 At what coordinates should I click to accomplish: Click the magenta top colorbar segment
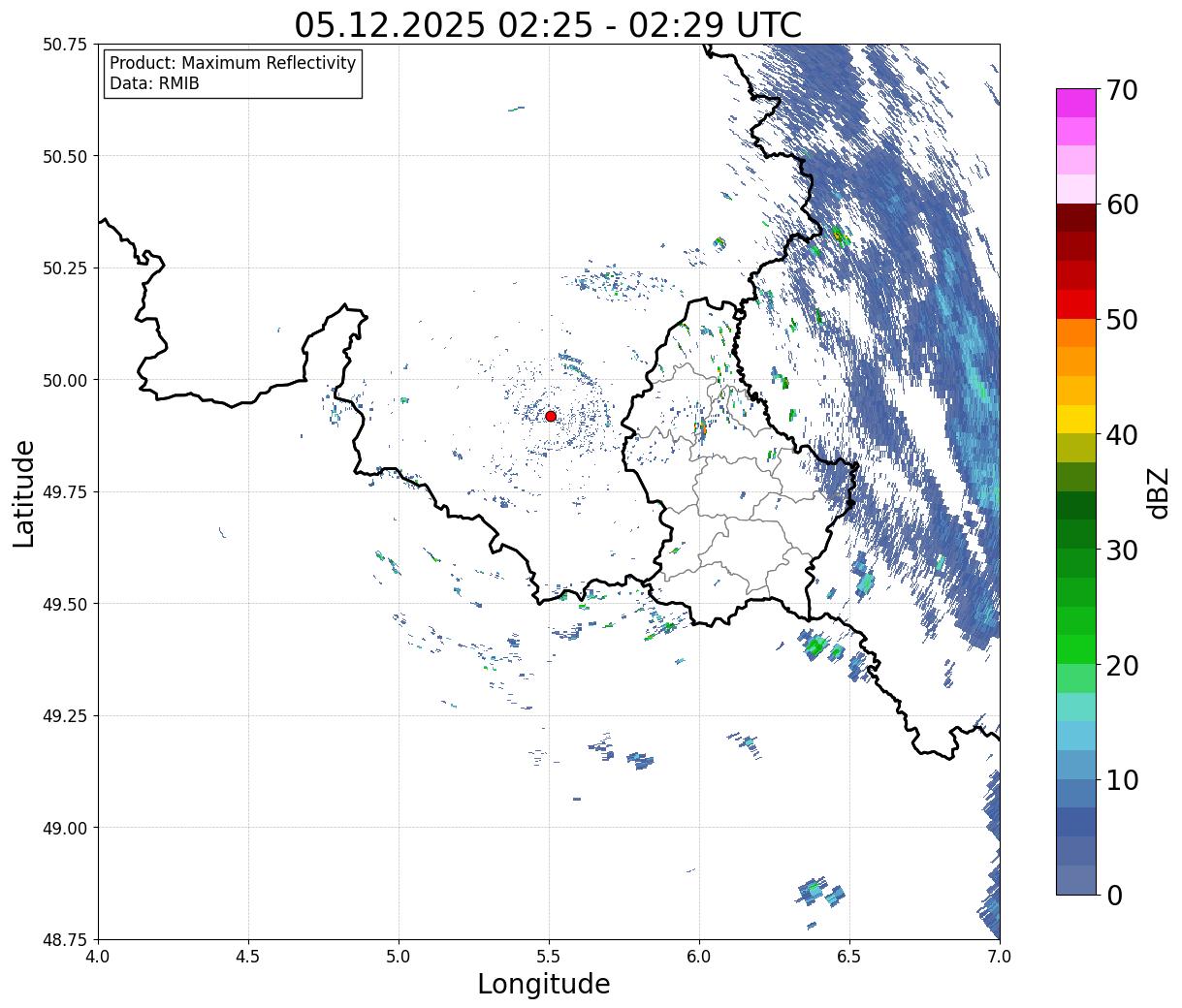(x=1076, y=103)
